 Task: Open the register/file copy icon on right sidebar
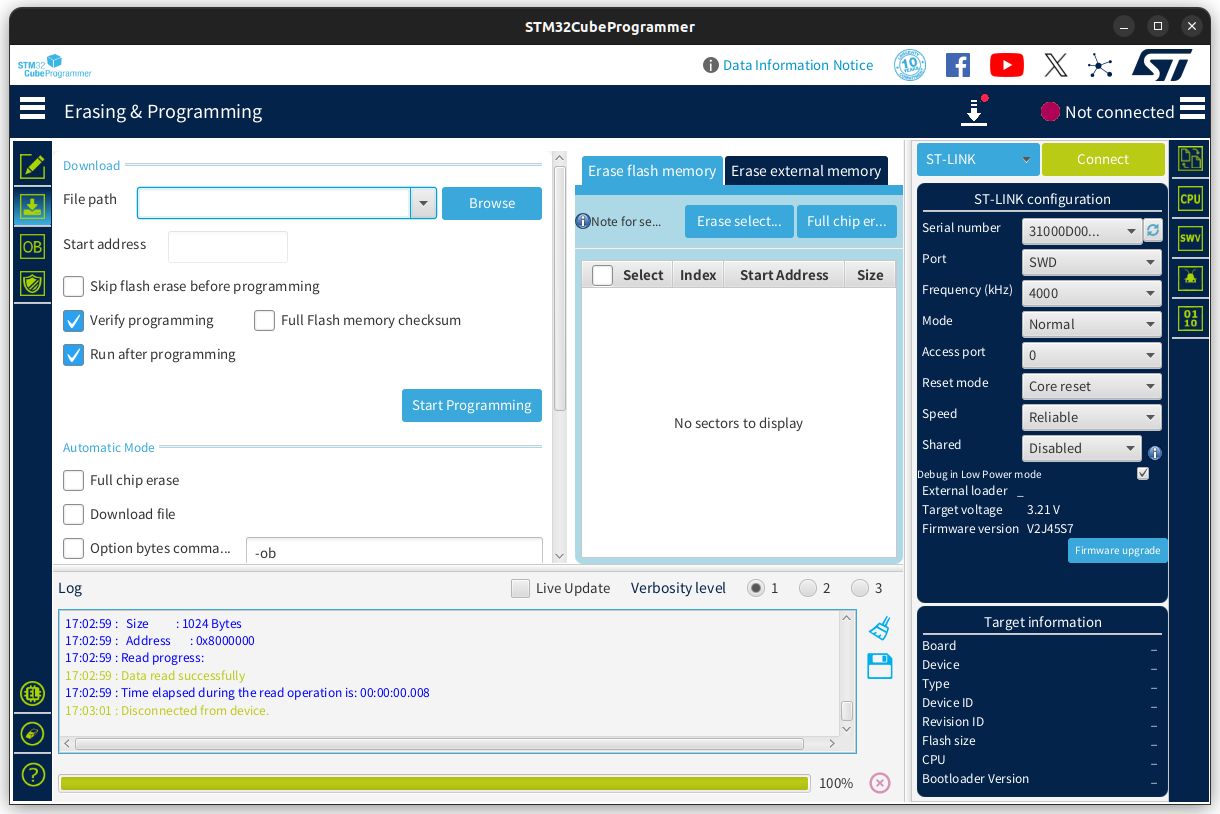pos(1190,158)
